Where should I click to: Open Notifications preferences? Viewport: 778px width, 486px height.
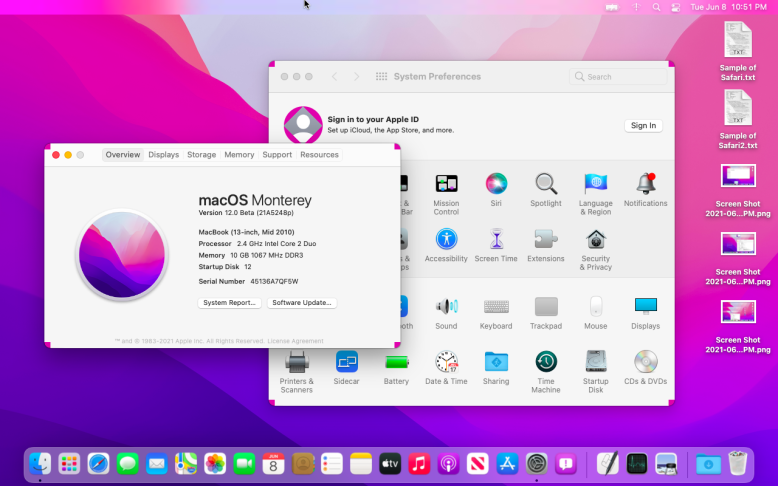click(646, 184)
